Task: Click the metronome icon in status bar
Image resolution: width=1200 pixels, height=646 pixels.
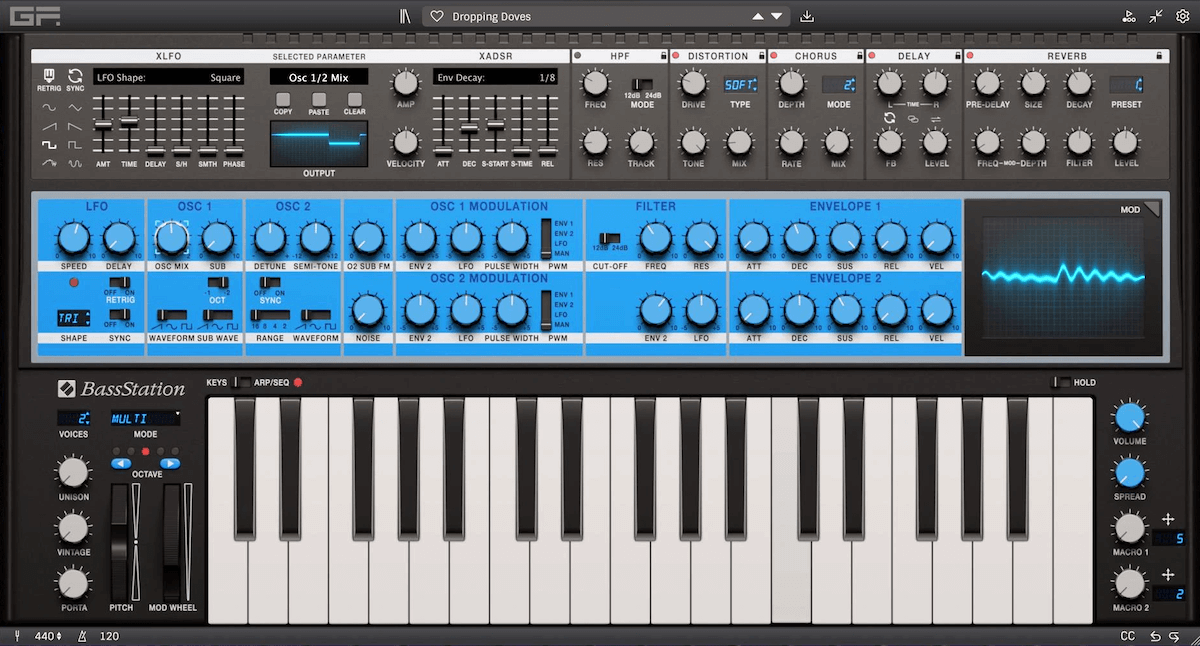Action: (86, 636)
